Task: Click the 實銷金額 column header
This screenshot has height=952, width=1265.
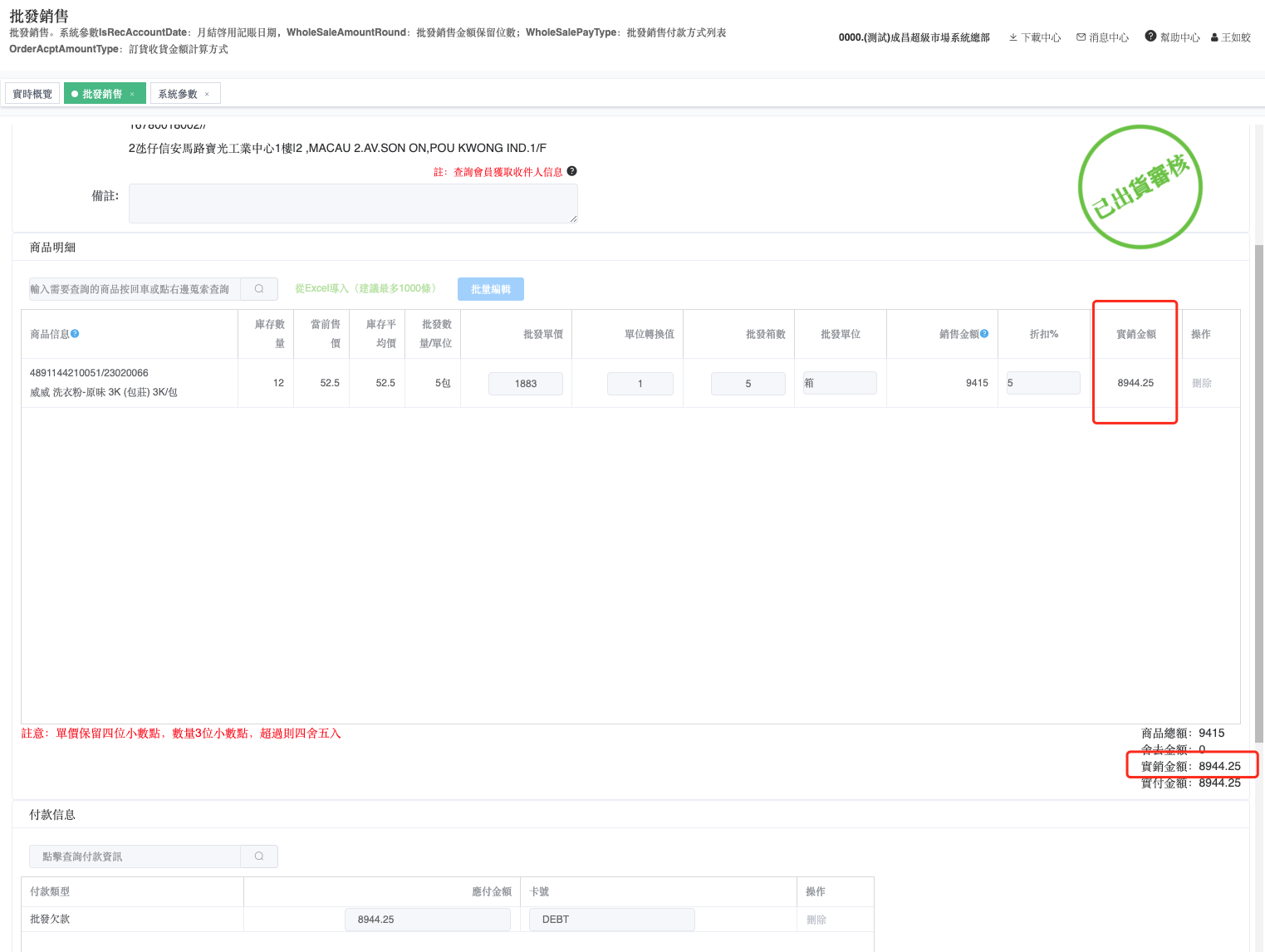Action: (x=1136, y=334)
